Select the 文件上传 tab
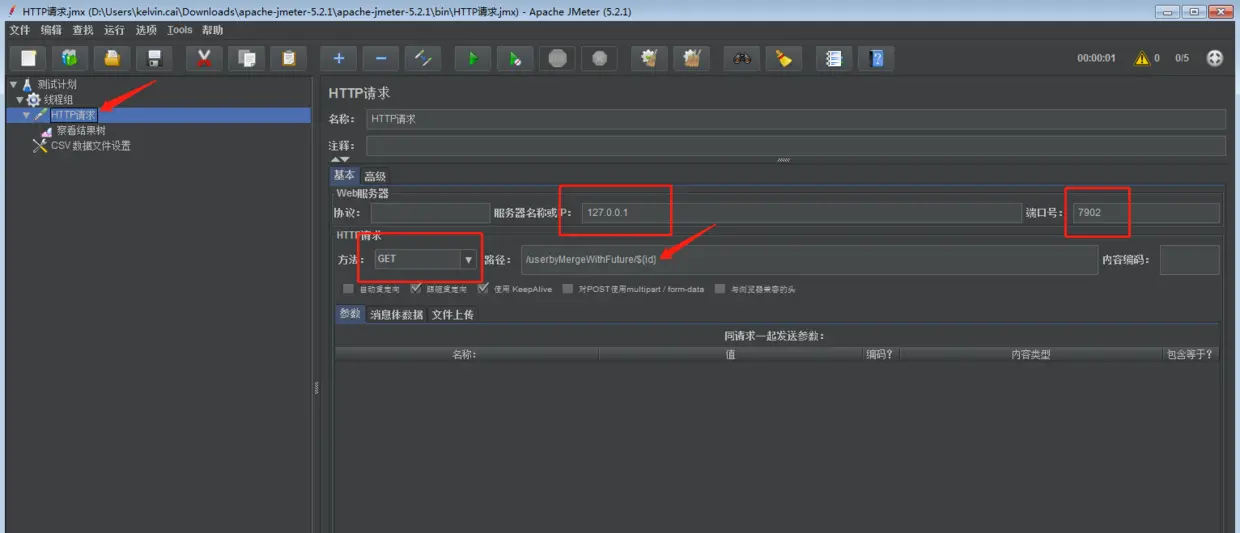The height and width of the screenshot is (533, 1240). pyautogui.click(x=453, y=314)
